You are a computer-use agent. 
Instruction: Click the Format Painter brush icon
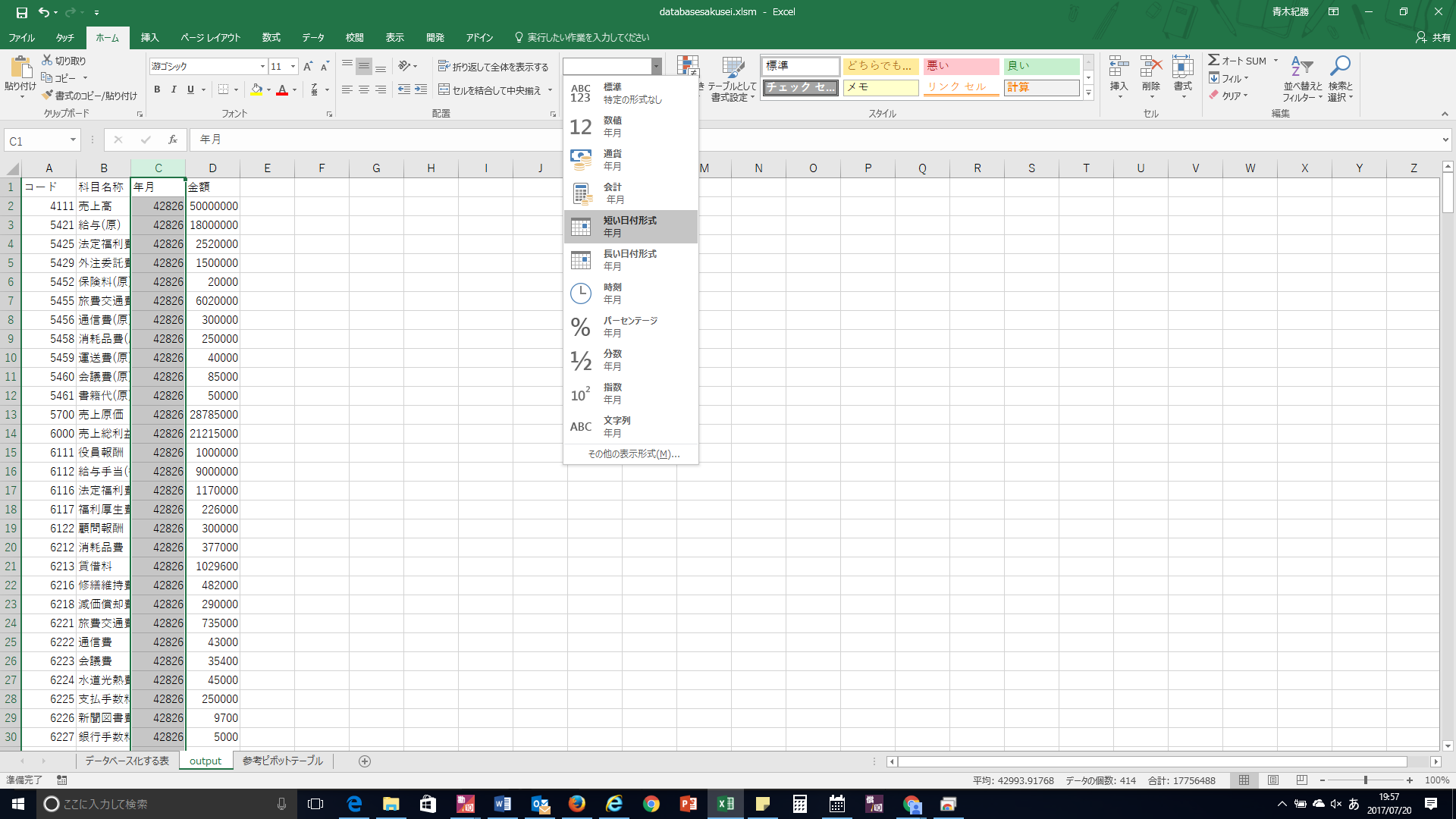click(x=47, y=96)
